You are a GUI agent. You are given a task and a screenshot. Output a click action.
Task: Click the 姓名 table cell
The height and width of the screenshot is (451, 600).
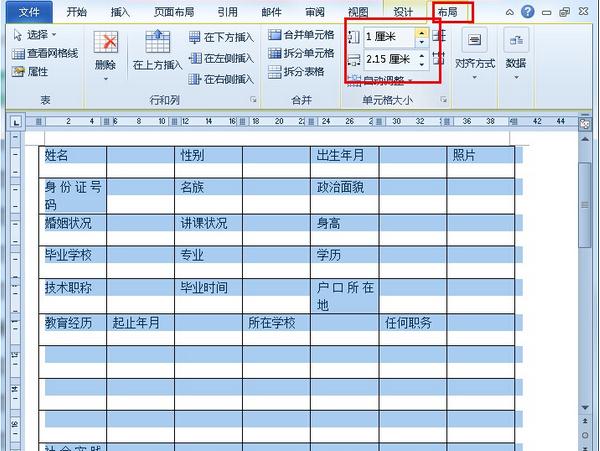point(73,162)
